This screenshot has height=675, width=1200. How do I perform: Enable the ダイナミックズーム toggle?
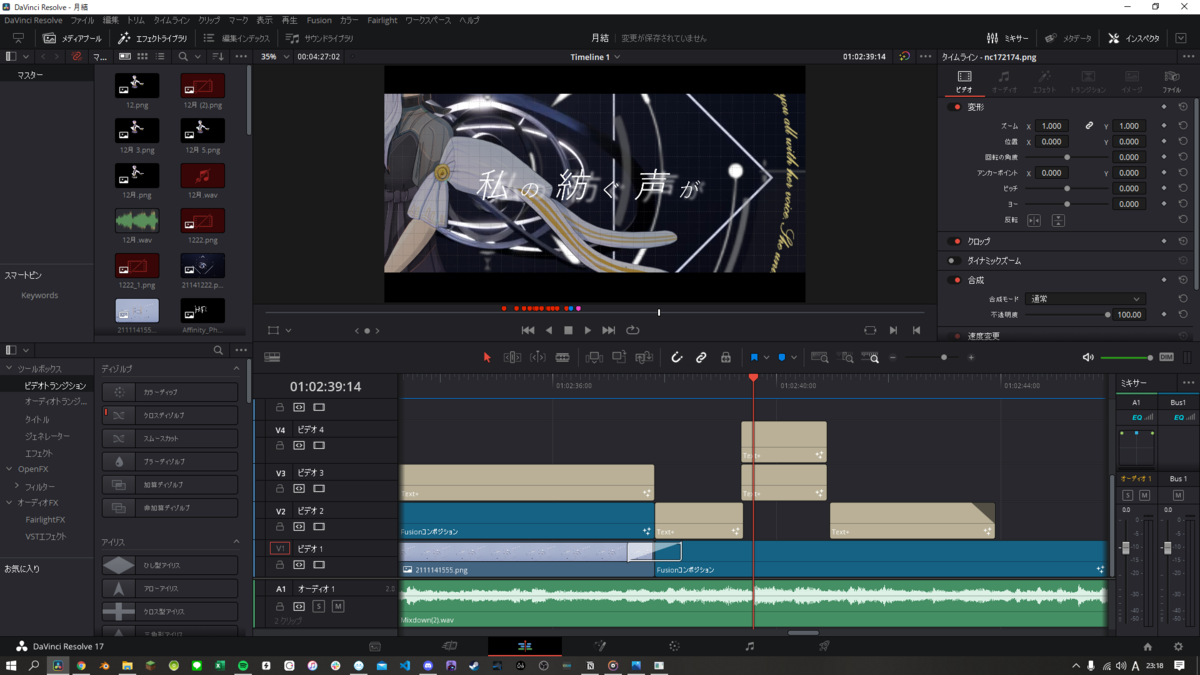pyautogui.click(x=956, y=261)
